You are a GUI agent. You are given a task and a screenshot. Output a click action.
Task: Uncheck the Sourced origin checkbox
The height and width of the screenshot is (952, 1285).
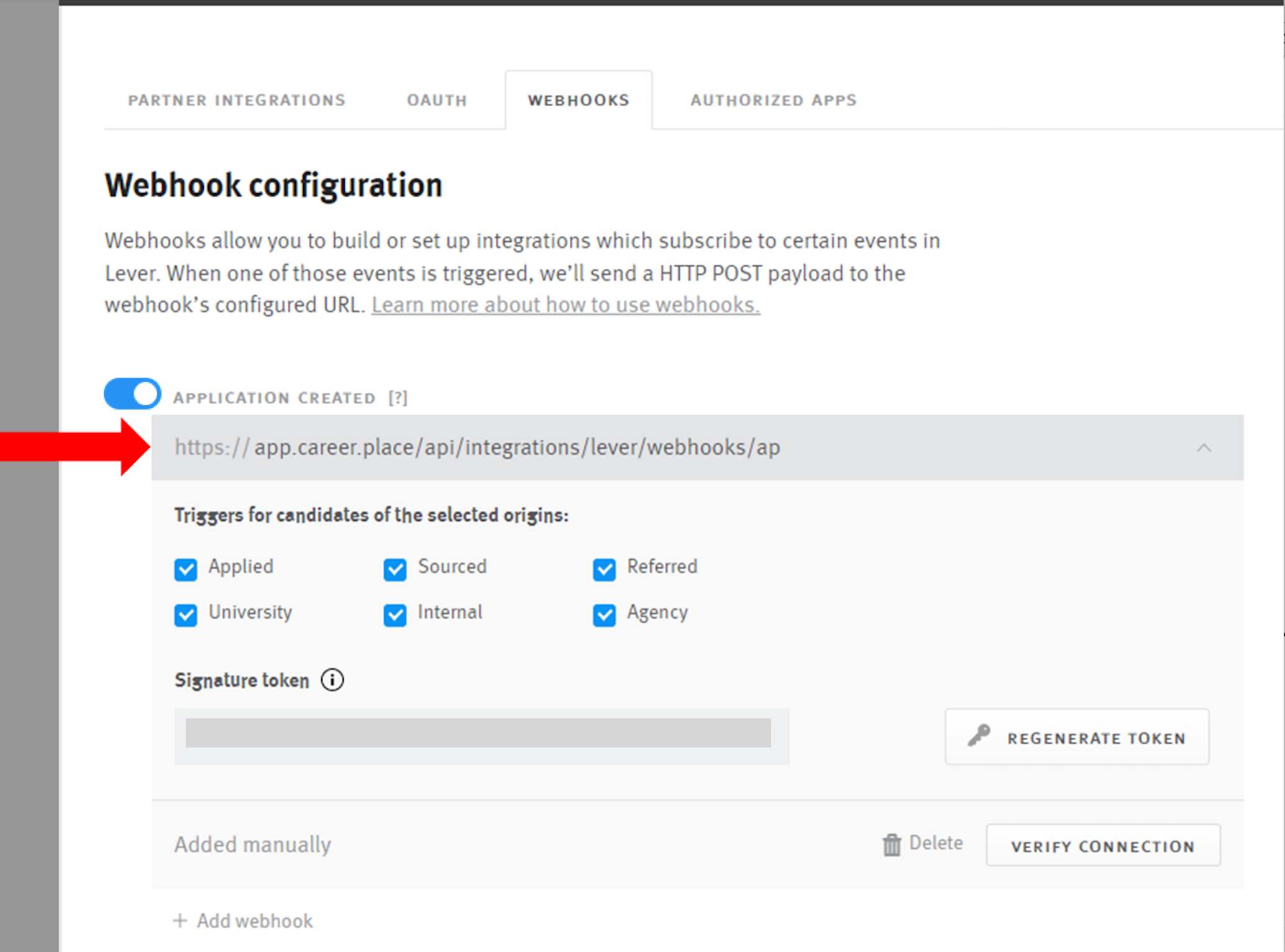point(395,569)
